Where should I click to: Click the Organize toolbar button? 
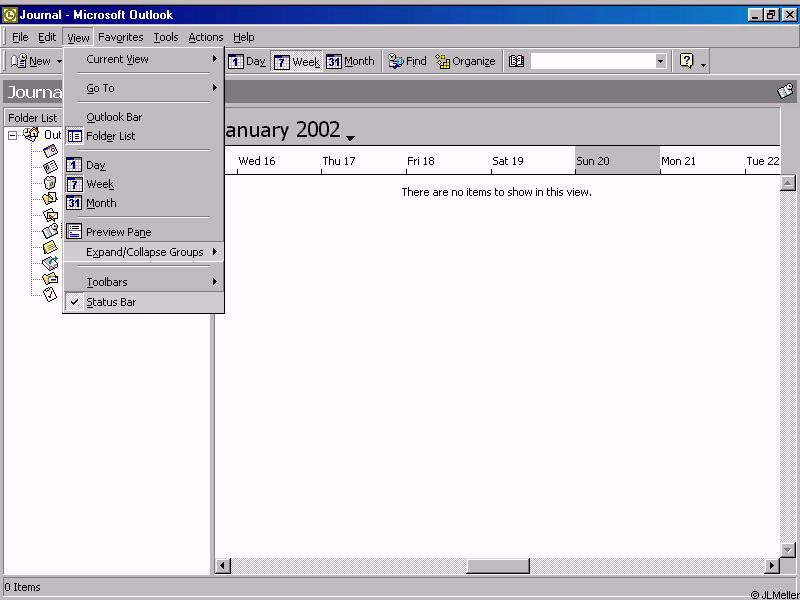click(465, 61)
